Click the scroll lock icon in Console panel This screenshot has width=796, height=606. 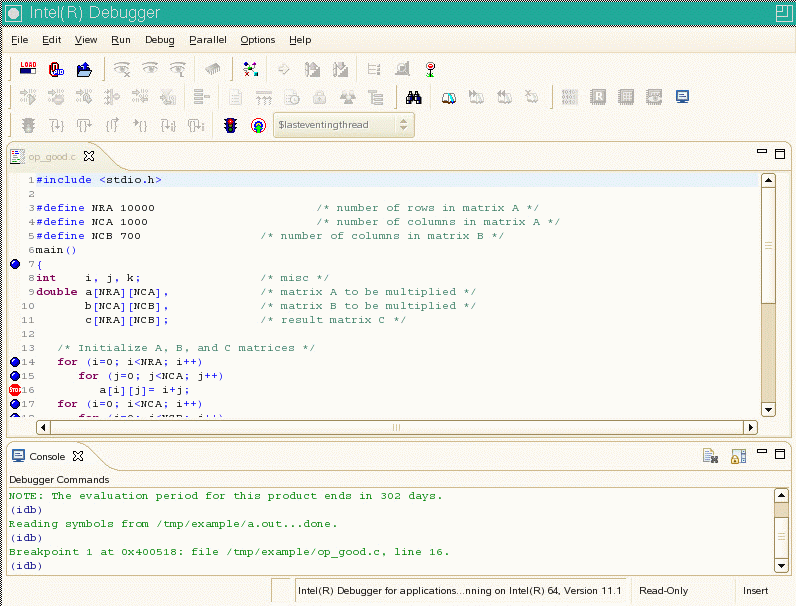[738, 456]
